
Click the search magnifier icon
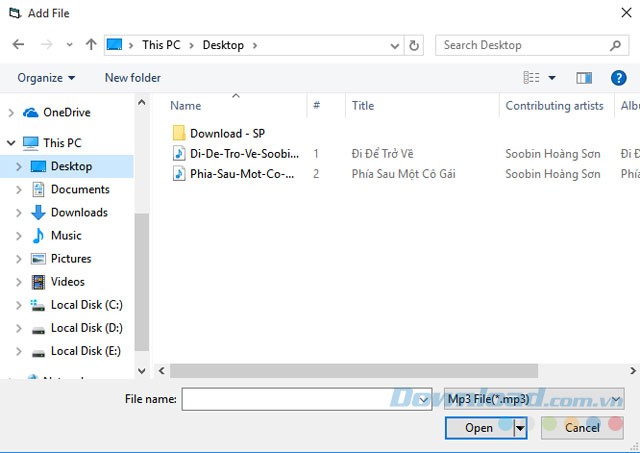tap(615, 45)
